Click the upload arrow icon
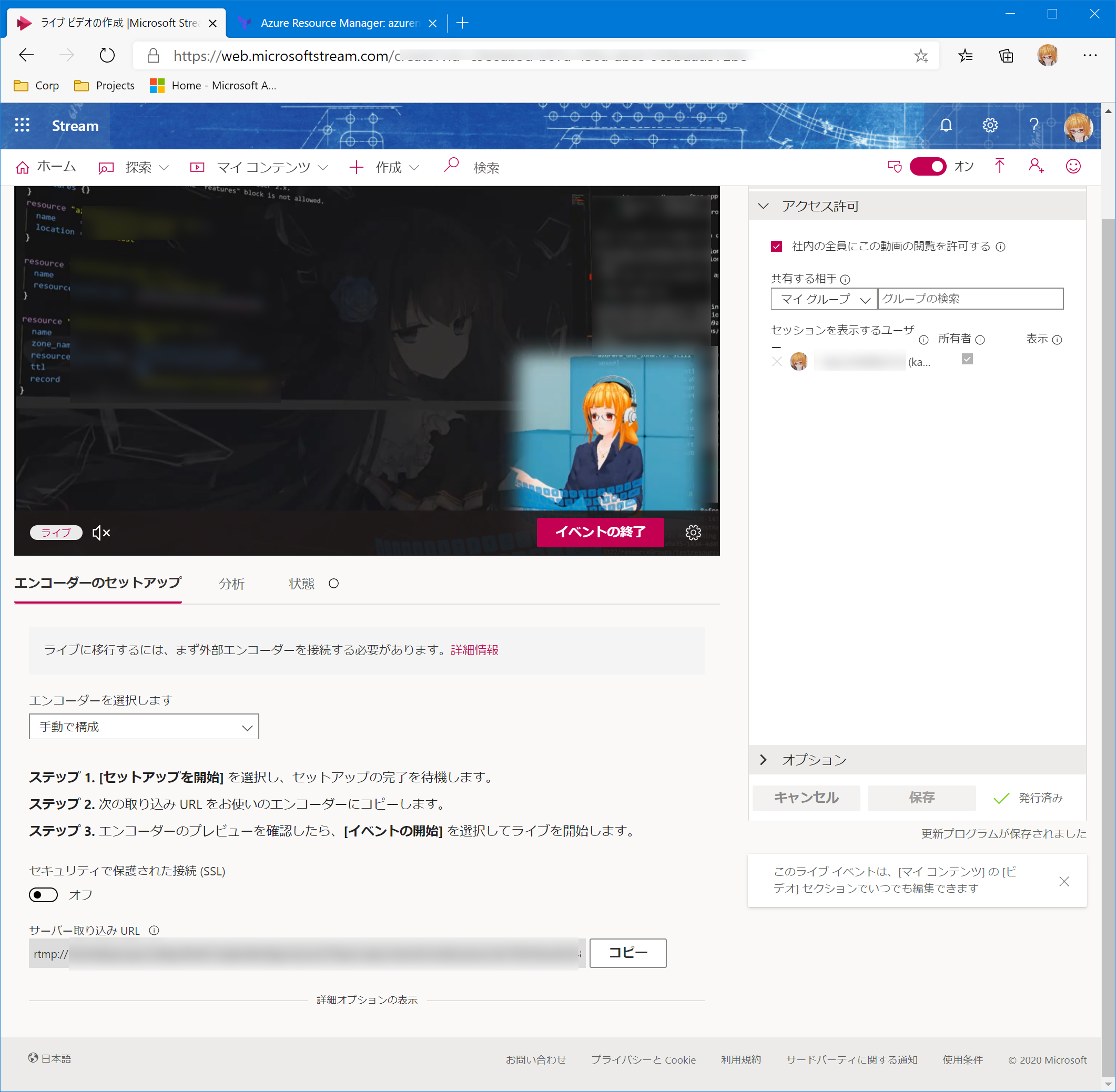This screenshot has height=1092, width=1116. (1000, 166)
